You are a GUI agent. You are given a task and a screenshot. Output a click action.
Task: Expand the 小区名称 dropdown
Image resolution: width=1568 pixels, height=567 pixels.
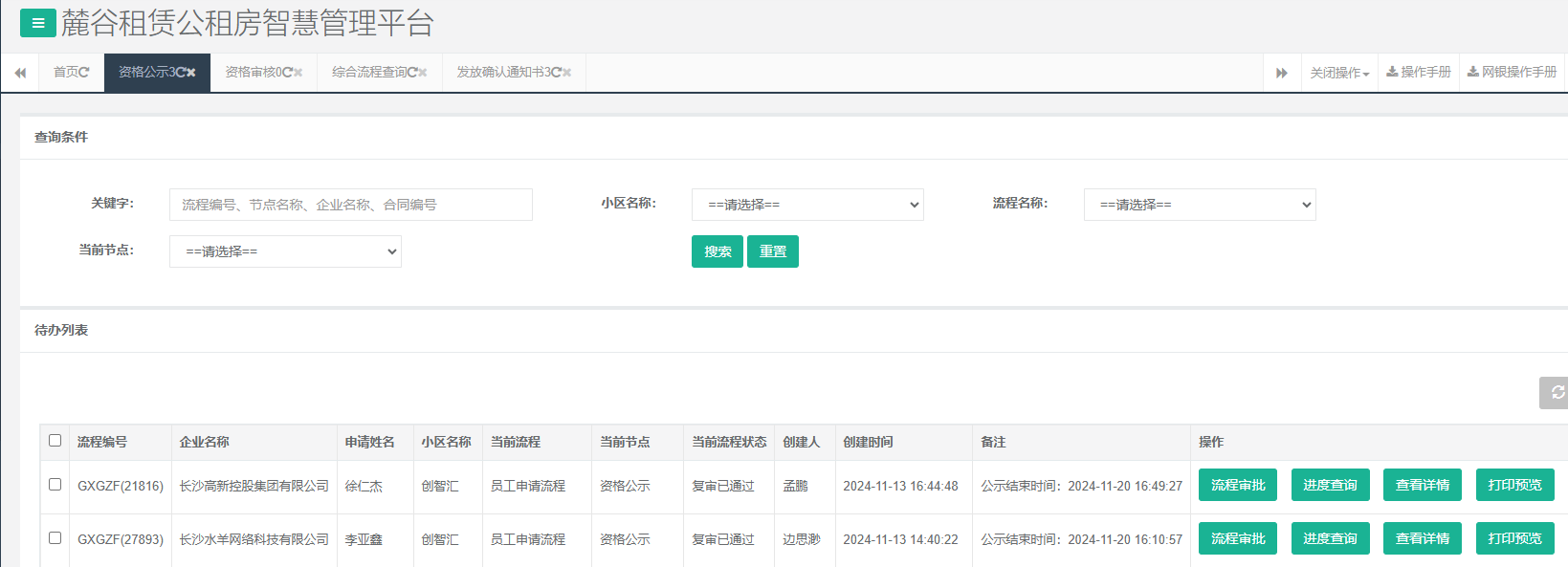pyautogui.click(x=807, y=205)
